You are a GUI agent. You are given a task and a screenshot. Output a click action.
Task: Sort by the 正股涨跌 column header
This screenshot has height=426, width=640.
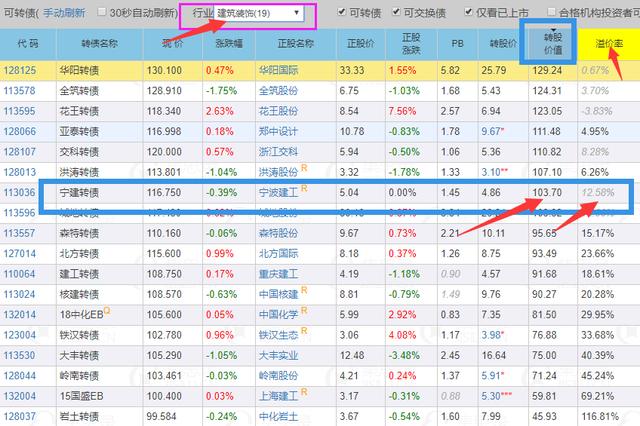(x=411, y=44)
